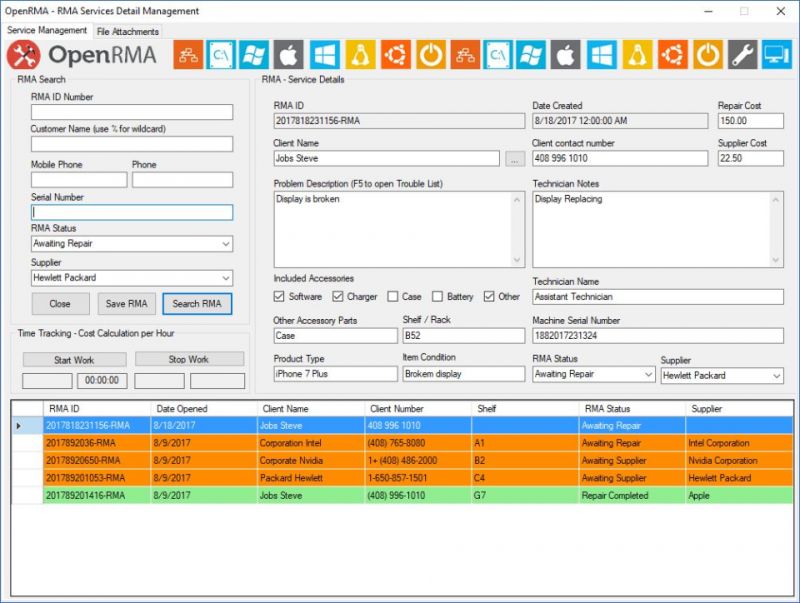The width and height of the screenshot is (800, 603).
Task: Click the OpenRMA logo icon
Action: click(x=23, y=55)
